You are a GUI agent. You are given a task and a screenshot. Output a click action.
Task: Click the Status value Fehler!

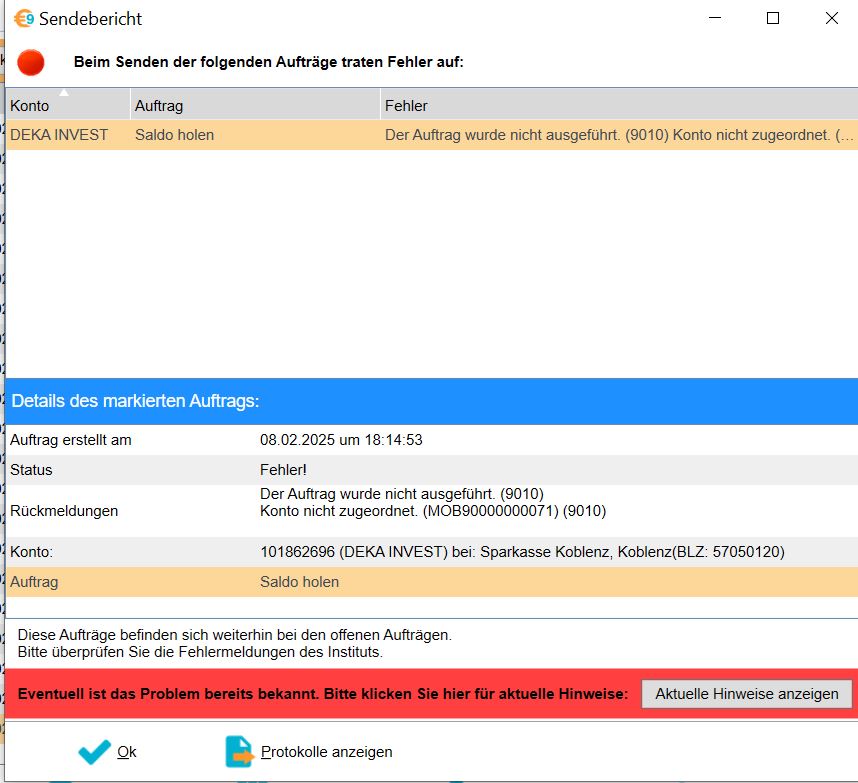[283, 469]
